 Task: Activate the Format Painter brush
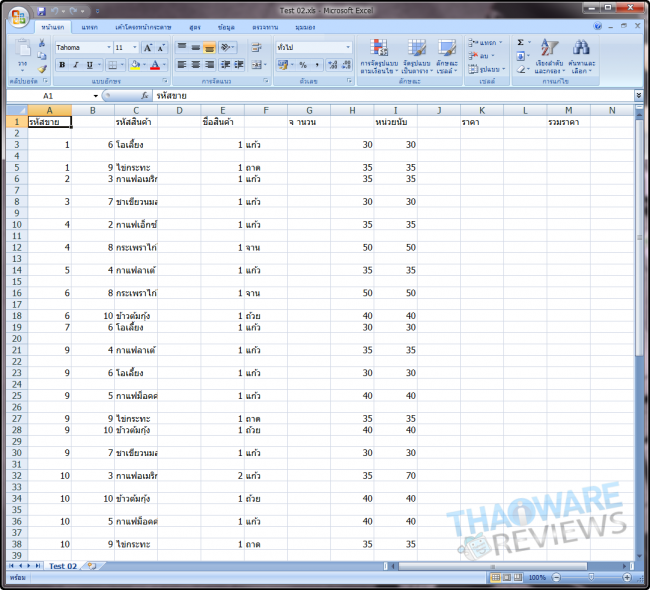pos(41,69)
